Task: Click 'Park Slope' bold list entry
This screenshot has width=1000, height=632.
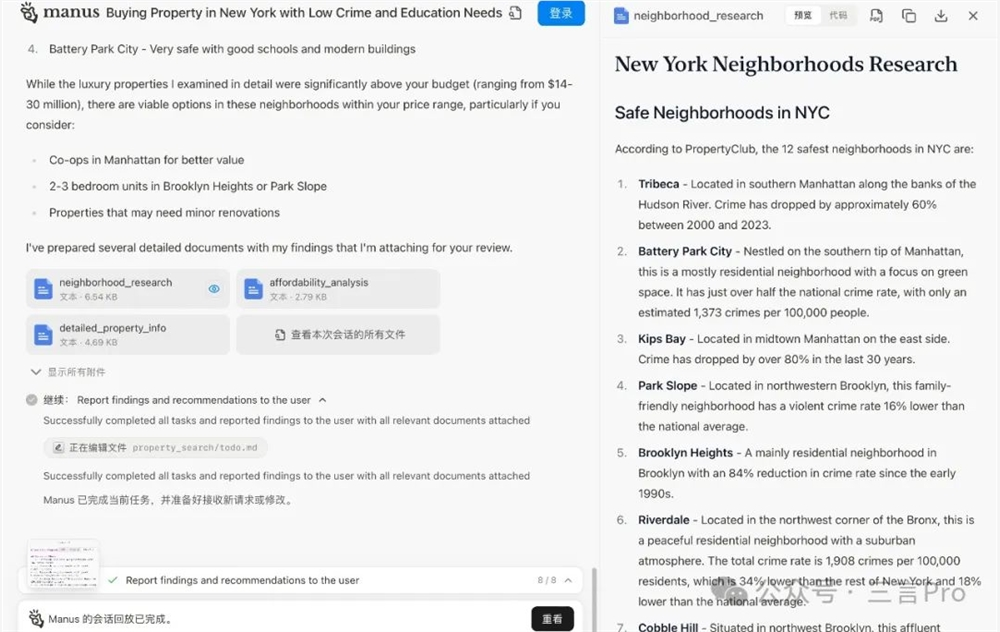Action: coord(668,386)
